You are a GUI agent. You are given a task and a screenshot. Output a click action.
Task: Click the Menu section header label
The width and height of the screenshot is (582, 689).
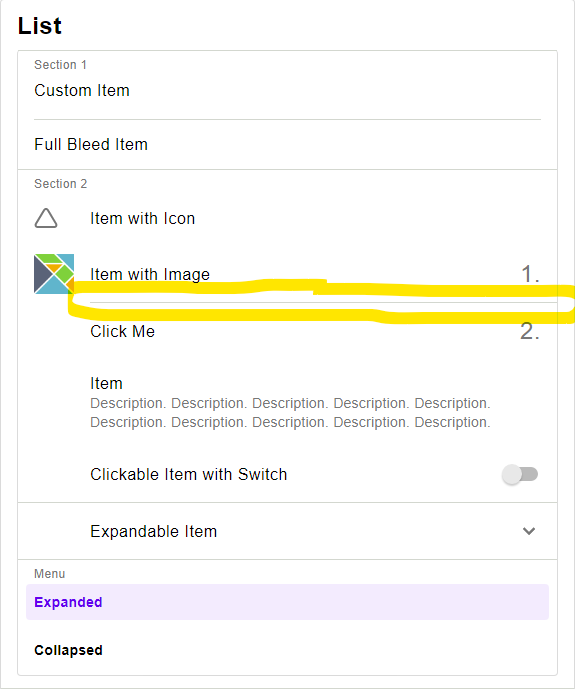50,574
